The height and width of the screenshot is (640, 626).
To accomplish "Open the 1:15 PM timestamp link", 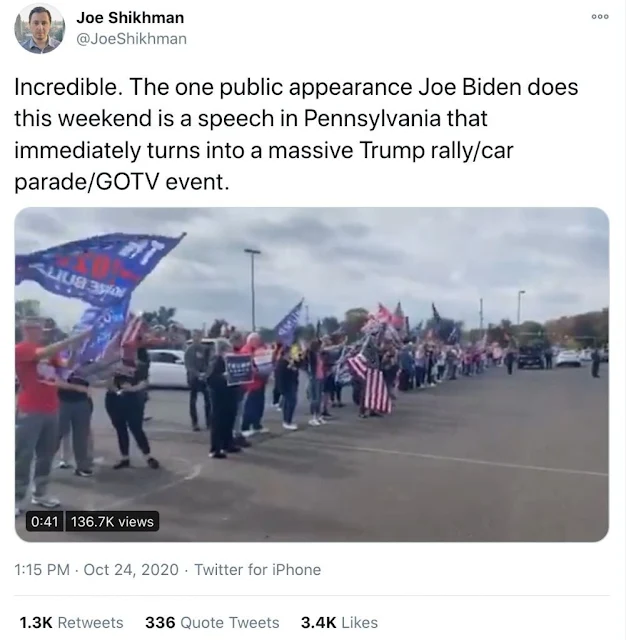I will click(42, 569).
